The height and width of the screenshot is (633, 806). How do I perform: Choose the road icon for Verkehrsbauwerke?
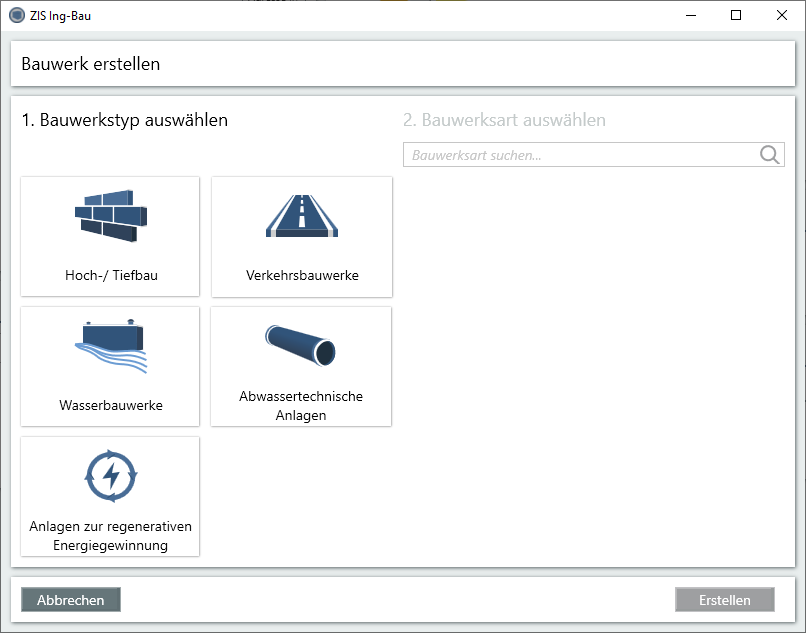point(302,214)
